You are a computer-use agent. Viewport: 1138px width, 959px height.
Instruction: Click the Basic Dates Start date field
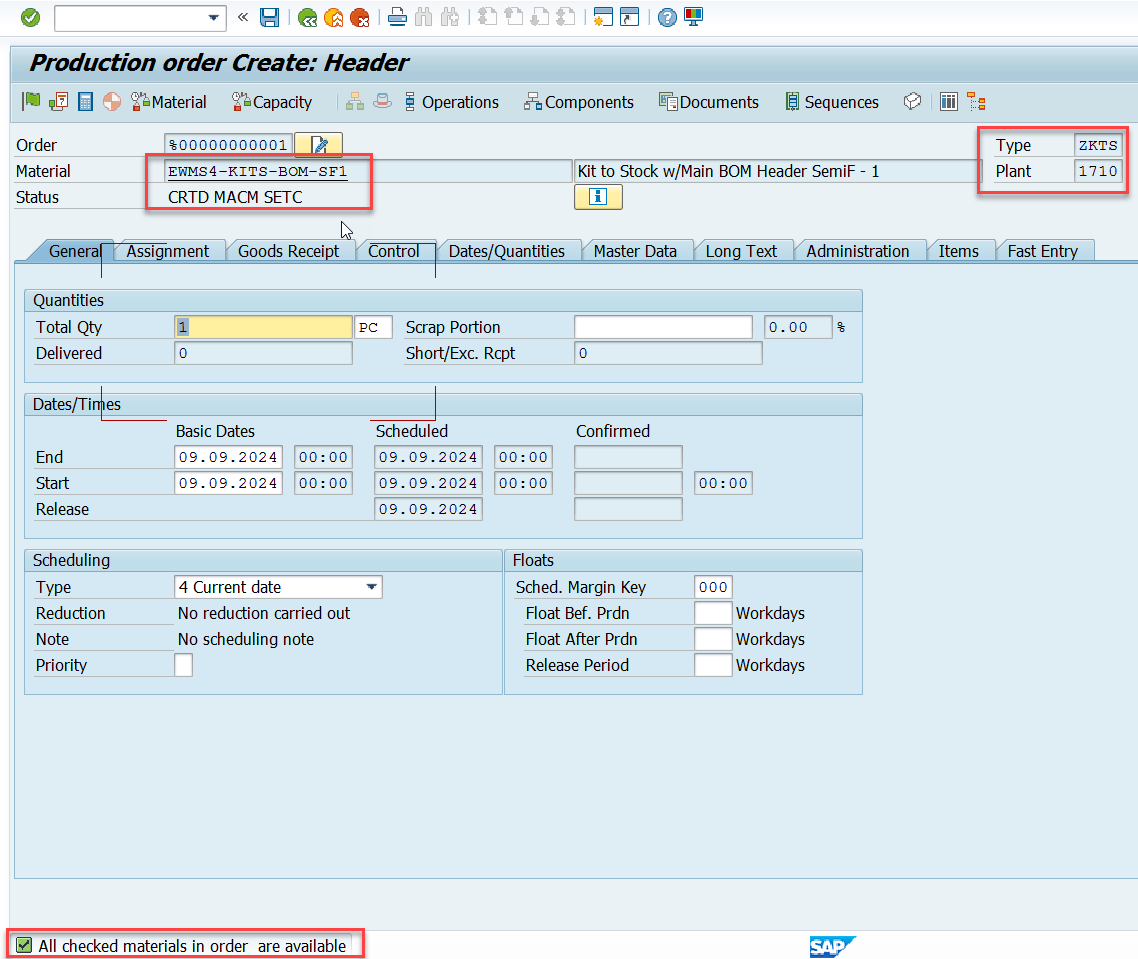click(229, 483)
